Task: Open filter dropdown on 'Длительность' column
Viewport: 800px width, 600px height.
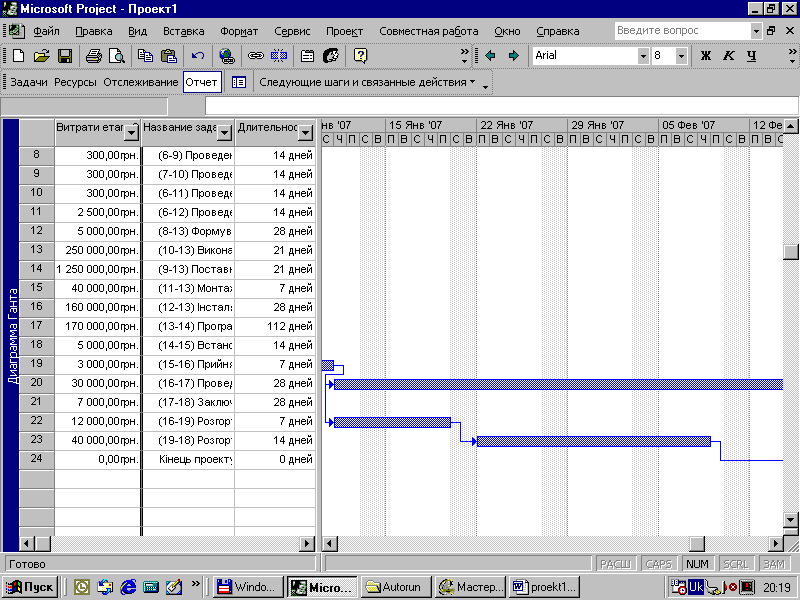Action: coord(305,133)
